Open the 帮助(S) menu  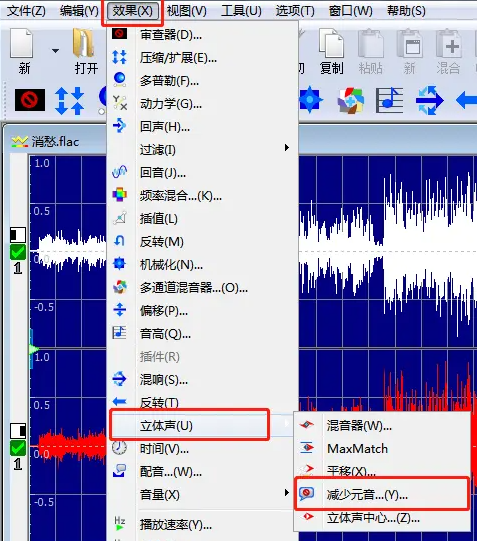click(x=406, y=11)
